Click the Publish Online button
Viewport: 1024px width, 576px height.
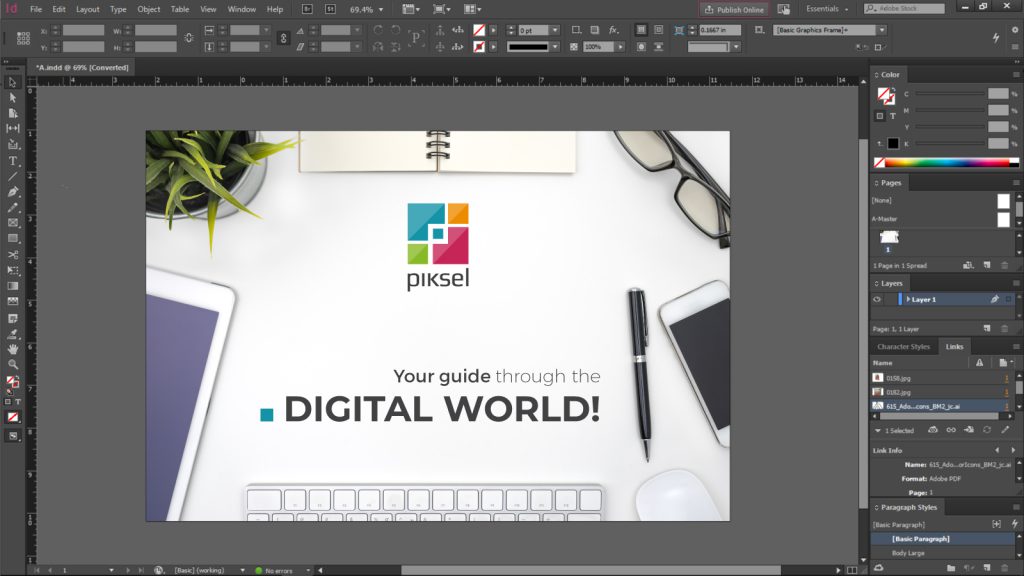[x=734, y=9]
